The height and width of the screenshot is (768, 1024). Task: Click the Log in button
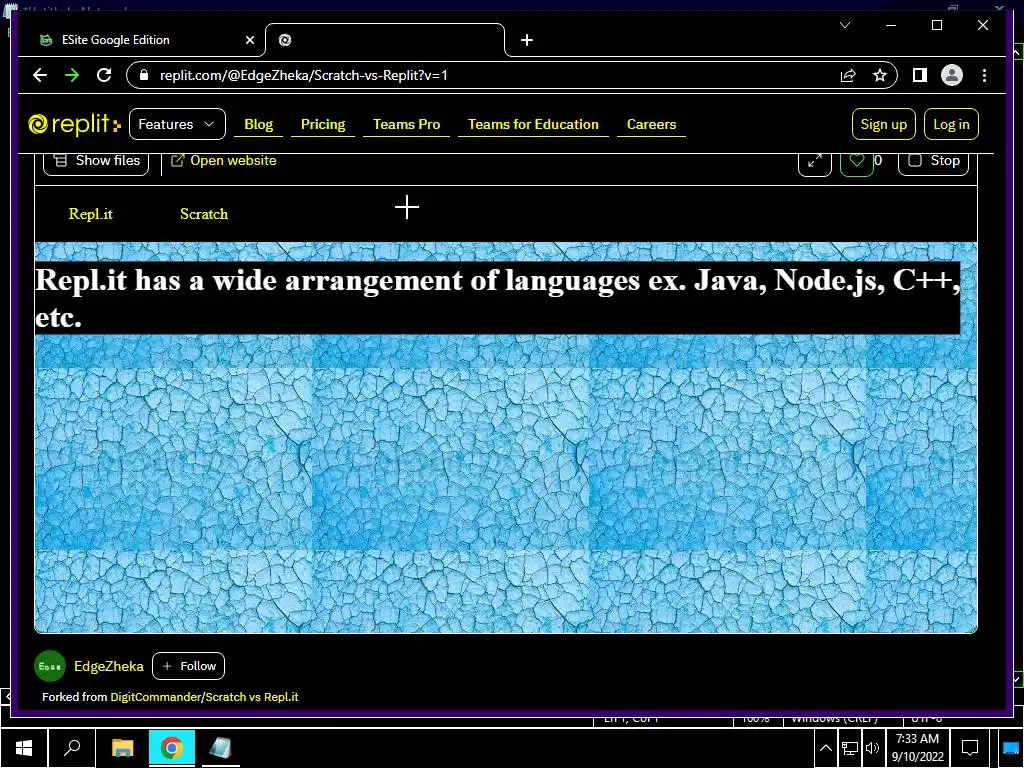pos(951,124)
